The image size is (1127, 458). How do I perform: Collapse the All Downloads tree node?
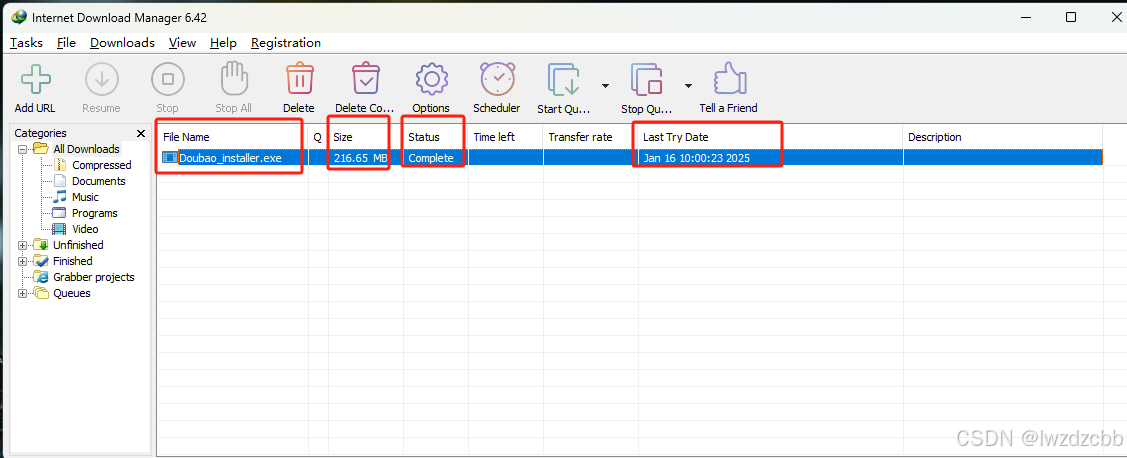point(22,149)
